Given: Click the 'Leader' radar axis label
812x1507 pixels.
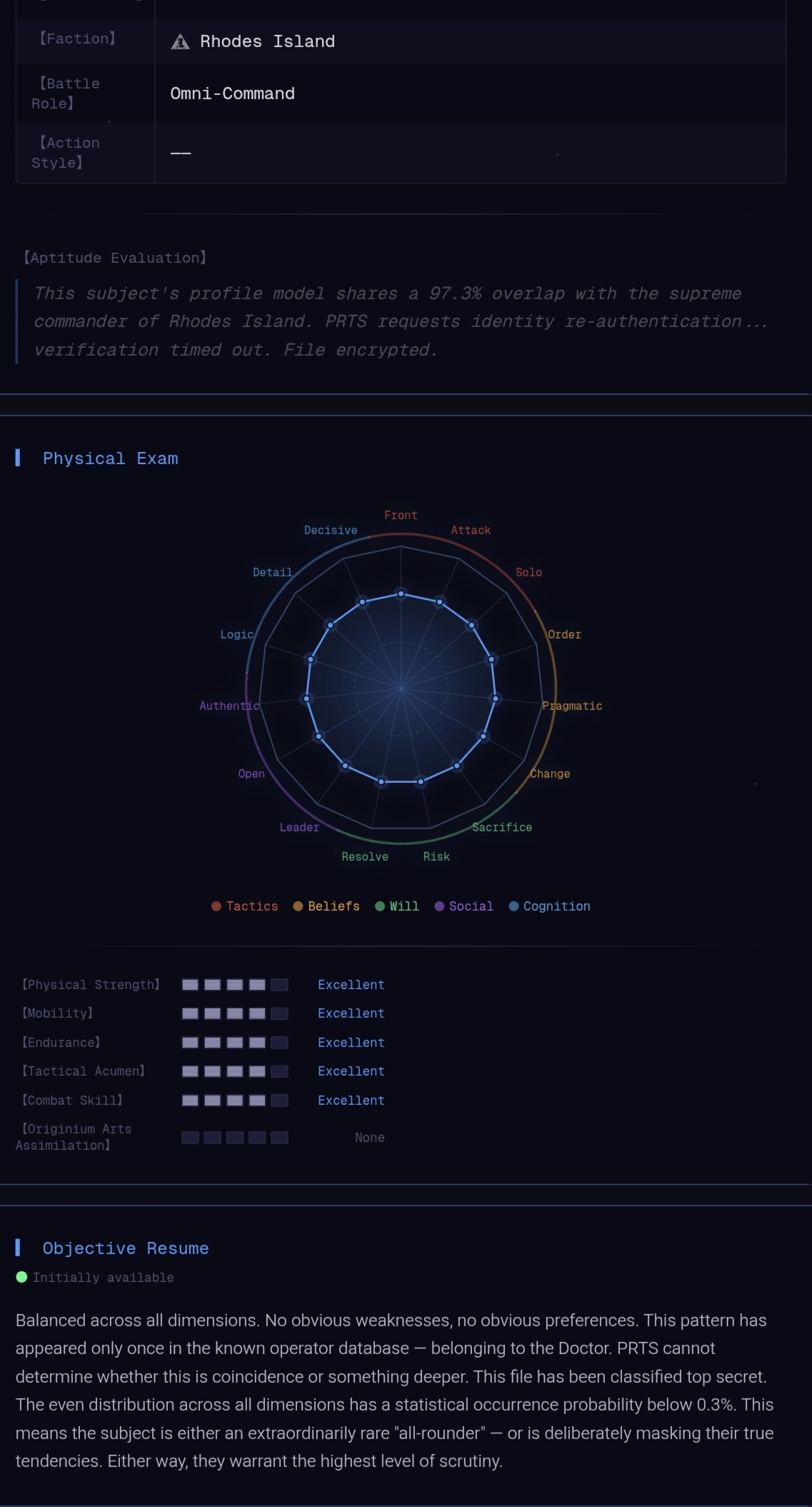Looking at the screenshot, I should (299, 828).
